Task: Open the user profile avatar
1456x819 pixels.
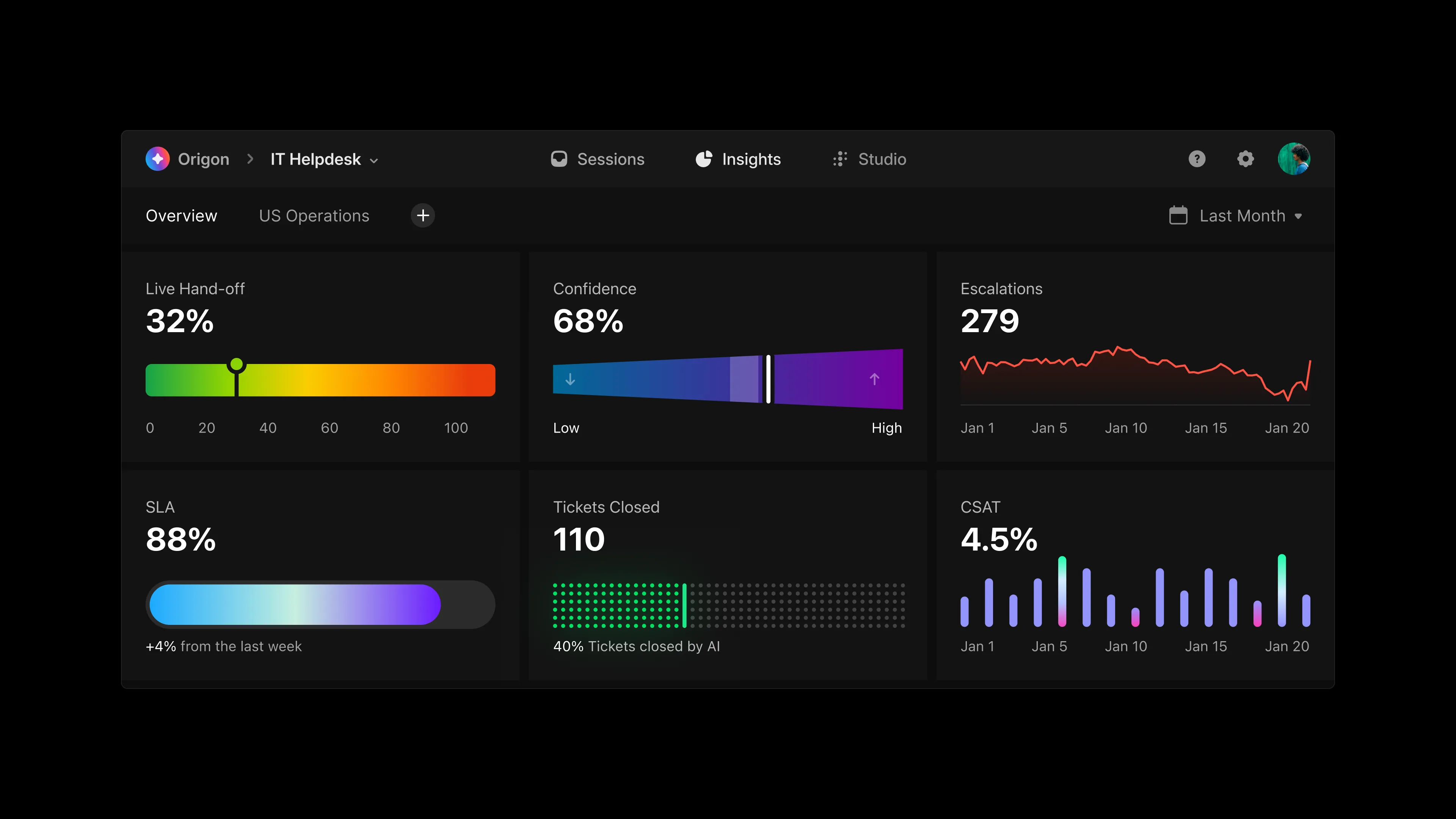Action: pyautogui.click(x=1295, y=159)
